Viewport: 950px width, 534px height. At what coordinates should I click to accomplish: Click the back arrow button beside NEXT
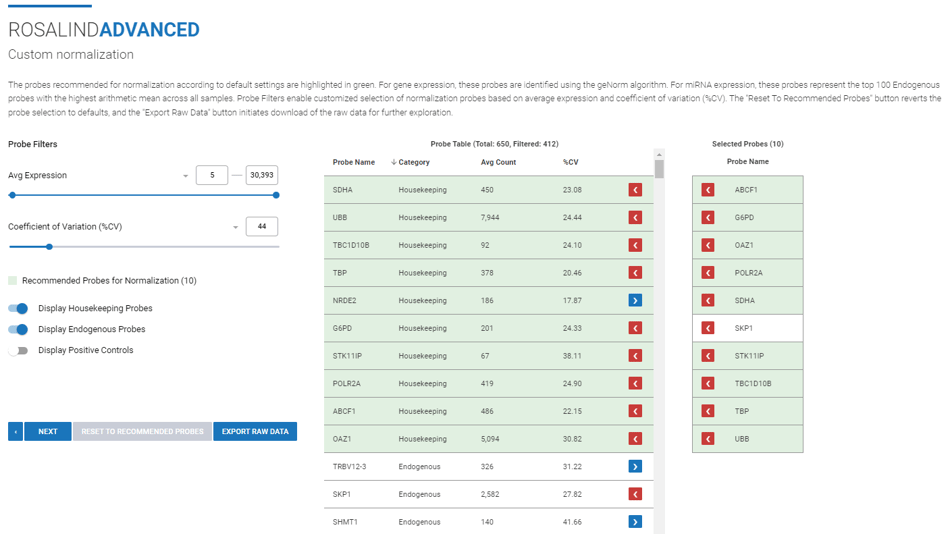[15, 432]
